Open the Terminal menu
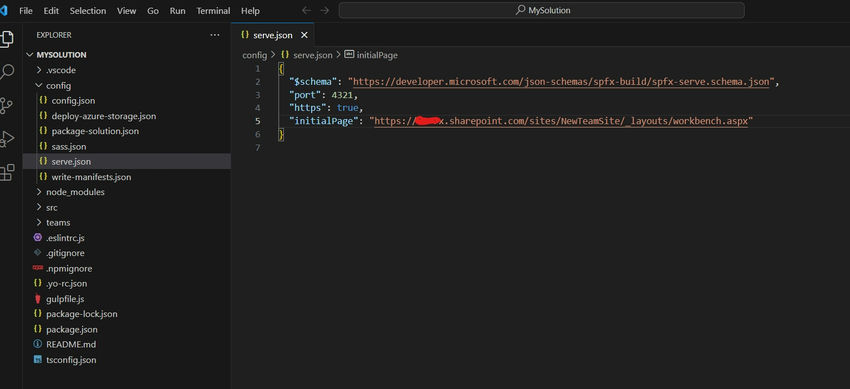The height and width of the screenshot is (389, 850). (213, 11)
